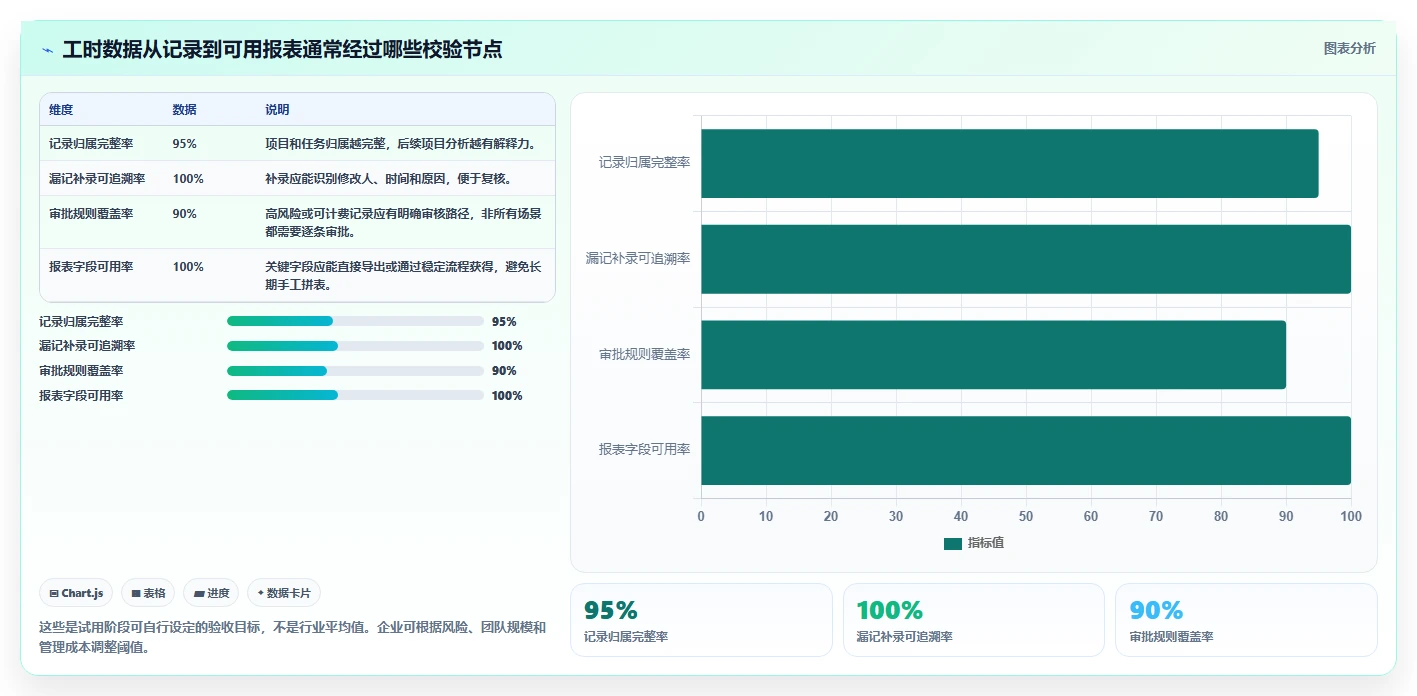This screenshot has width=1417, height=696.
Task: Click the 说明 column header
Action: click(277, 110)
